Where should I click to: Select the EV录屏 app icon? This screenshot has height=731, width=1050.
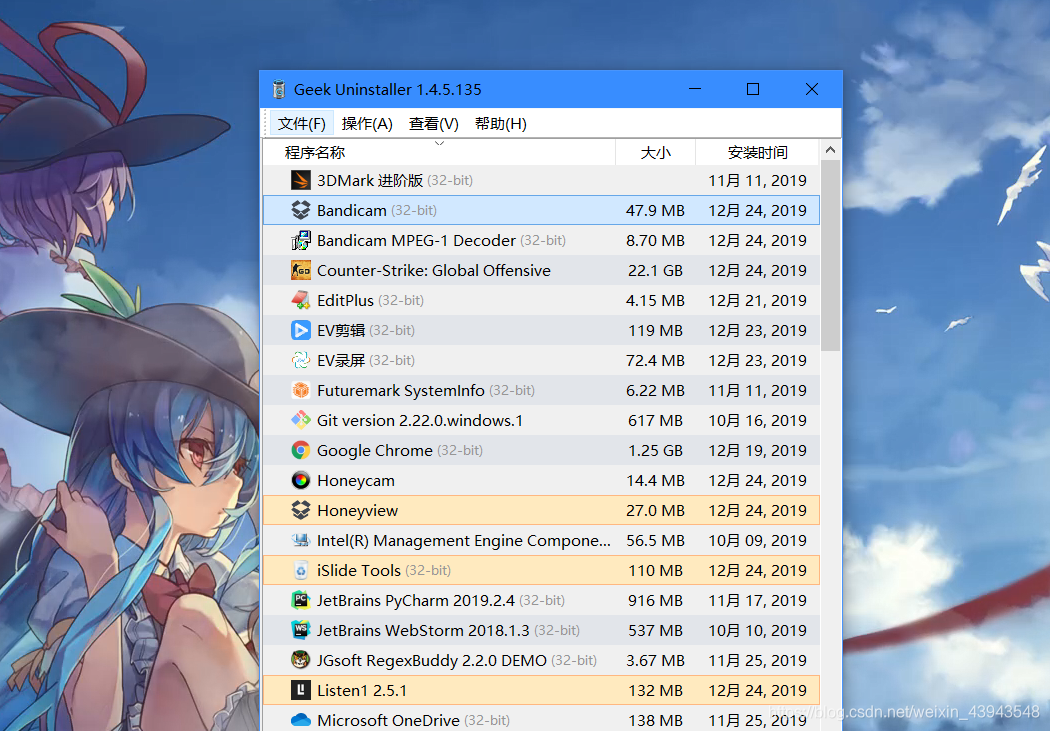pos(301,360)
